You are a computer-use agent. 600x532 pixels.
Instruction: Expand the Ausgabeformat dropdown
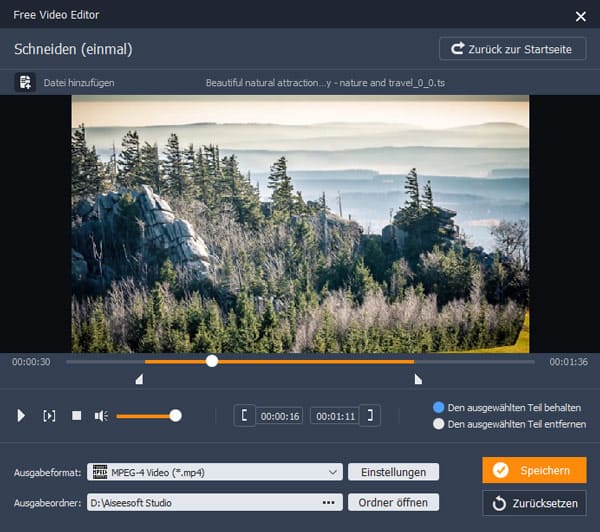coord(333,472)
